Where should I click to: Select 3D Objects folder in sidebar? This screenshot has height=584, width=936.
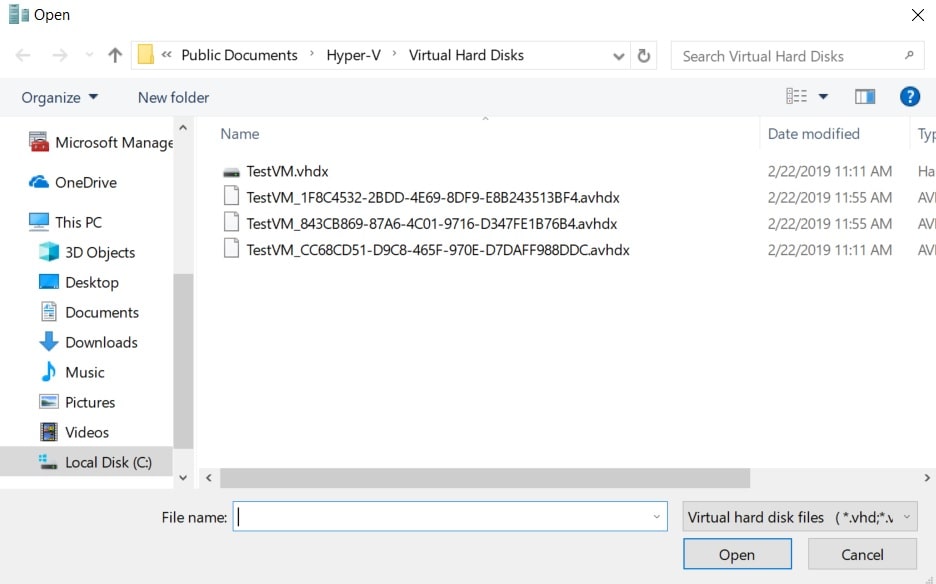(99, 252)
